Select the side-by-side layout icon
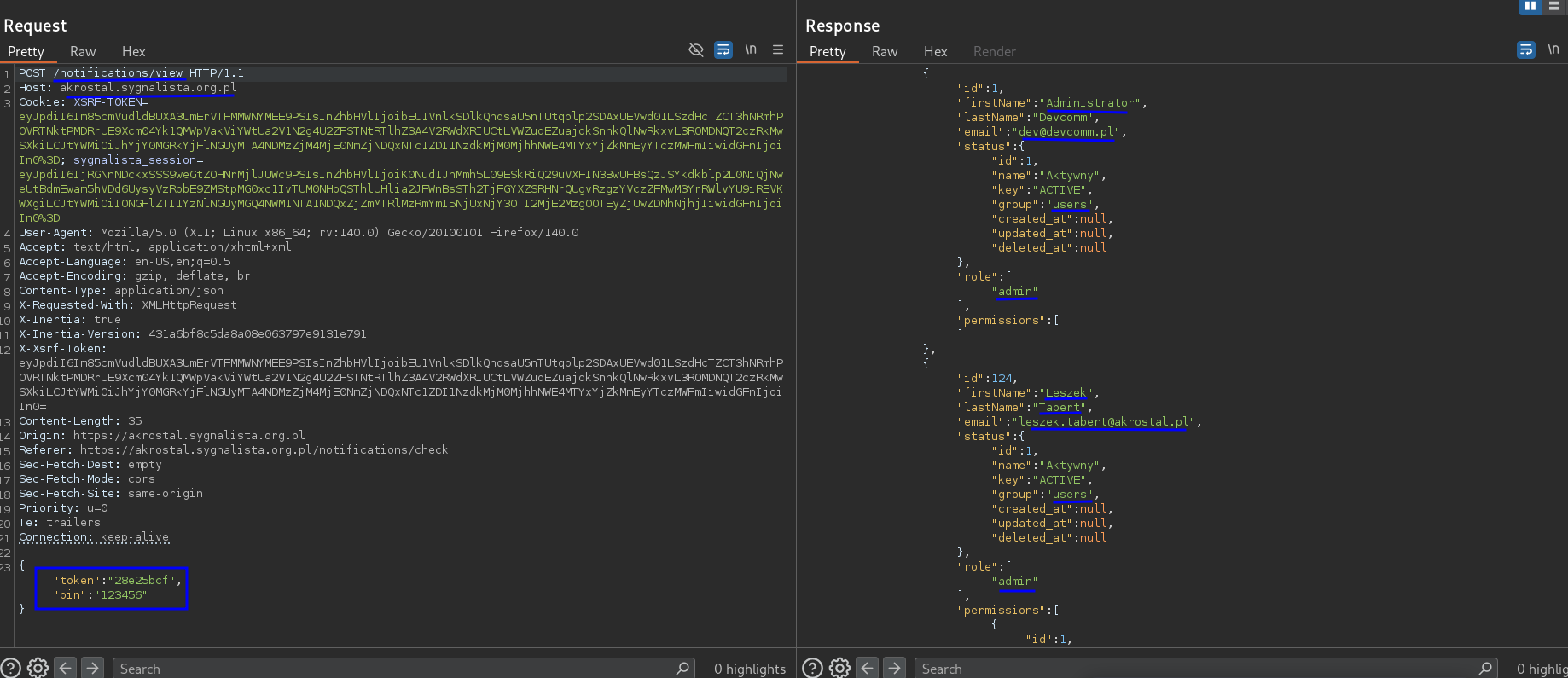The height and width of the screenshot is (678, 1568). tap(1530, 6)
